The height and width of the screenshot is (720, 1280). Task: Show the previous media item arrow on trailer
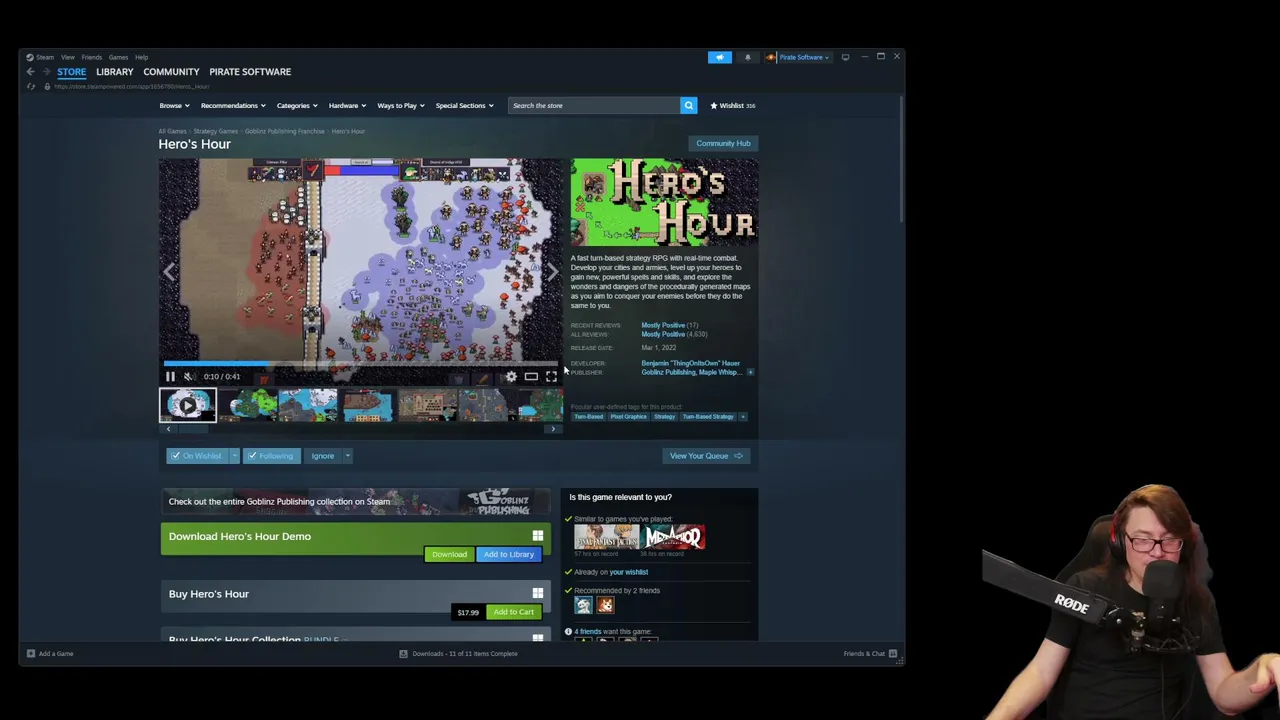pos(169,272)
